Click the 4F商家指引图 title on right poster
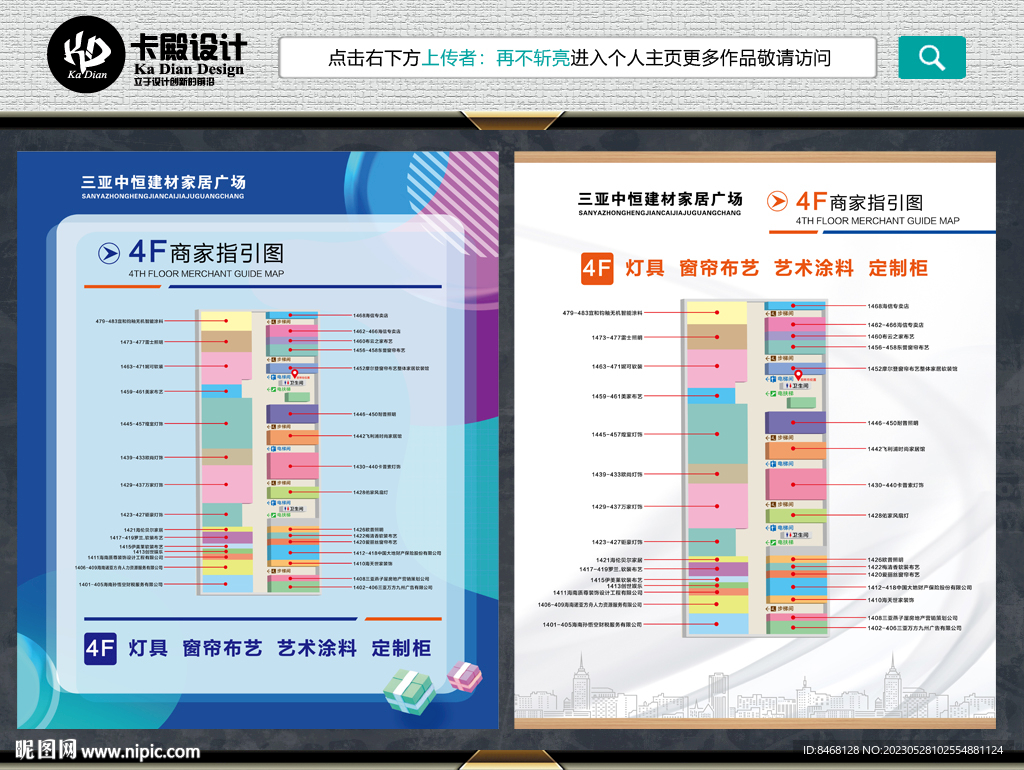Image resolution: width=1024 pixels, height=770 pixels. (859, 202)
